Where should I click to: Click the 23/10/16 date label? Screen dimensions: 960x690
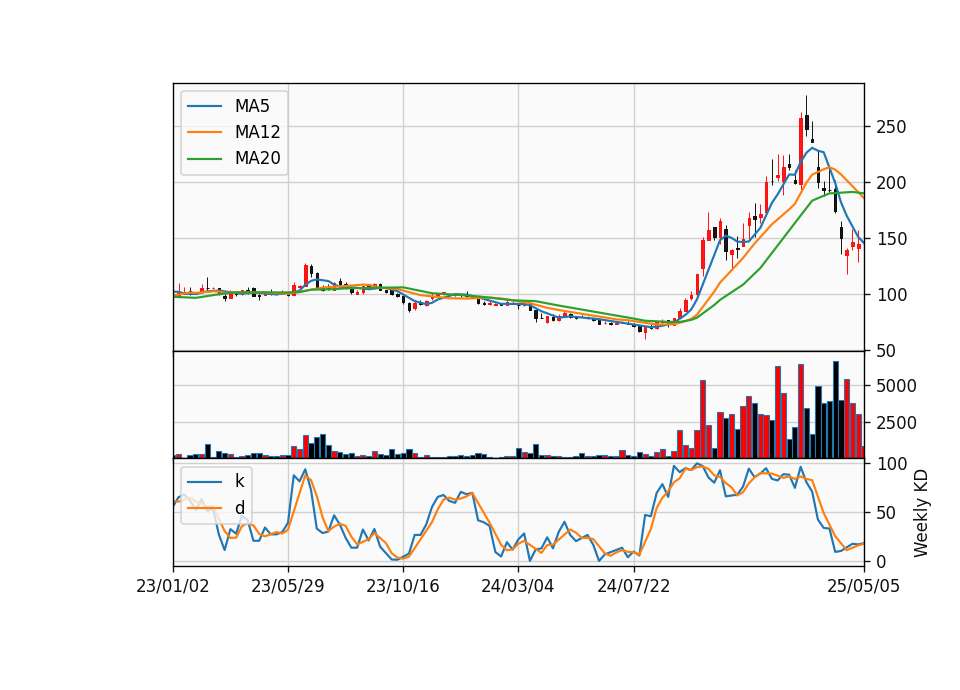[403, 586]
